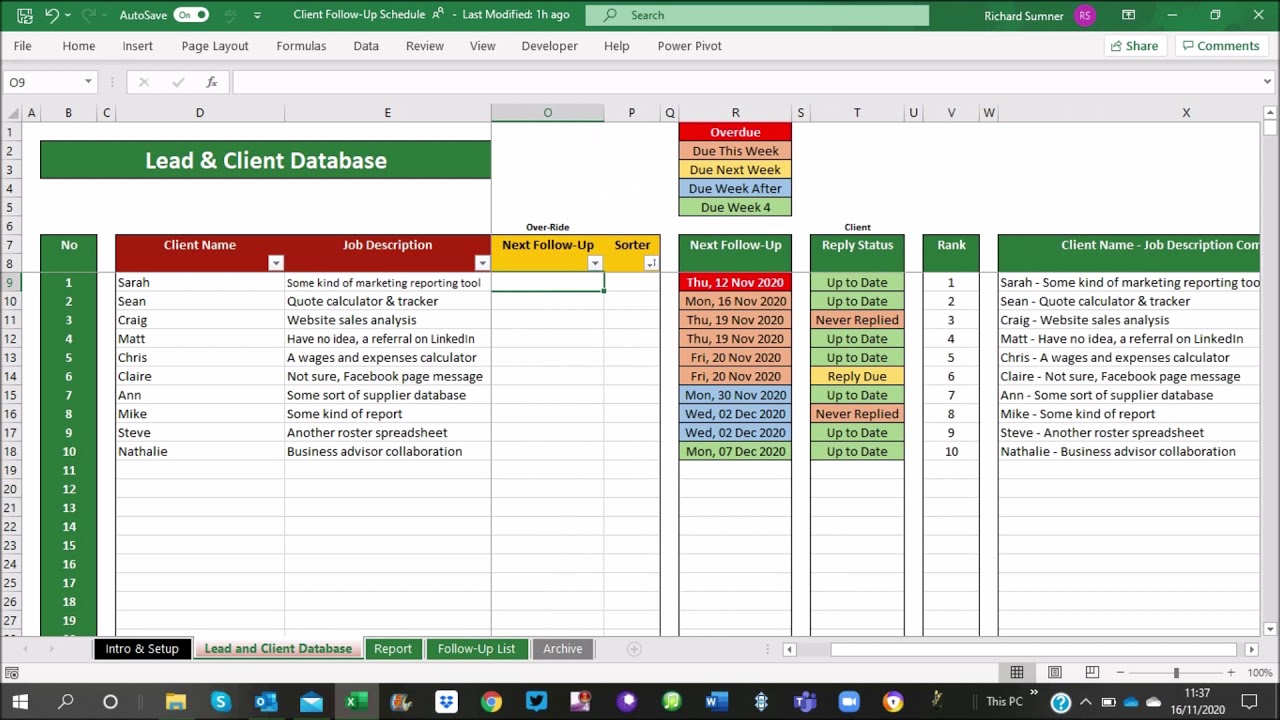This screenshot has width=1280, height=720.
Task: Click the Enter checkmark icon in formula bar
Action: [178, 82]
